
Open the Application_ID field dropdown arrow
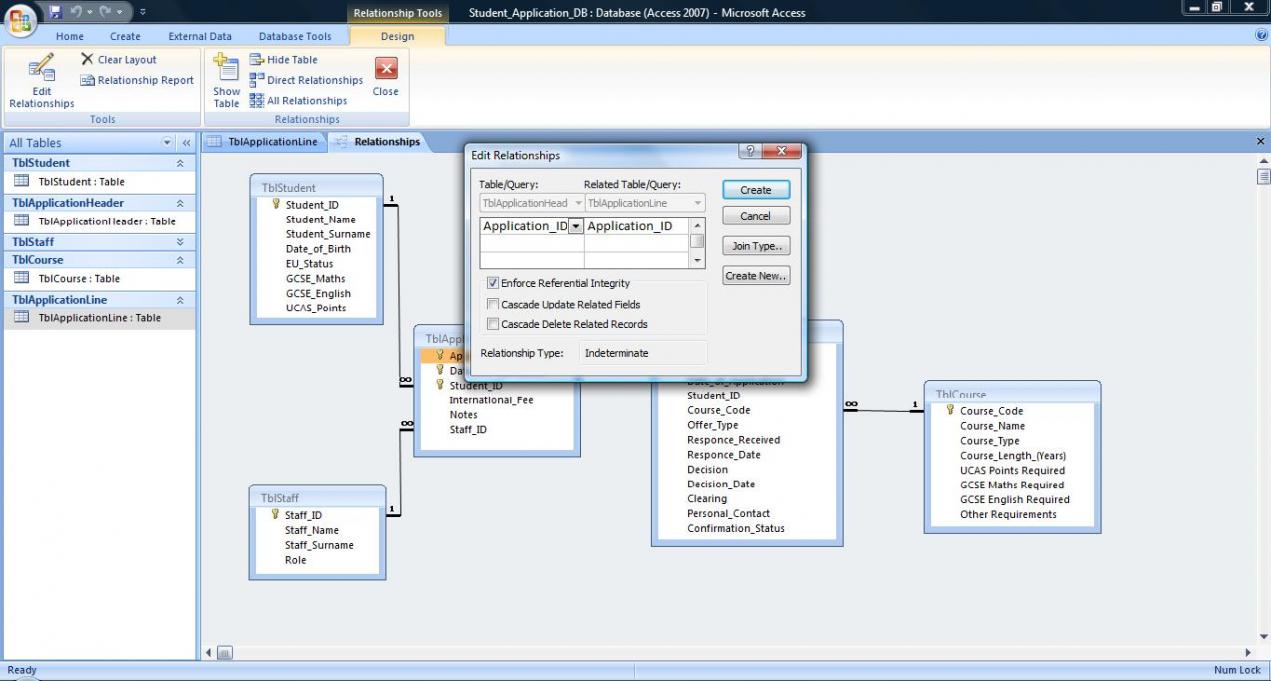pyautogui.click(x=575, y=227)
